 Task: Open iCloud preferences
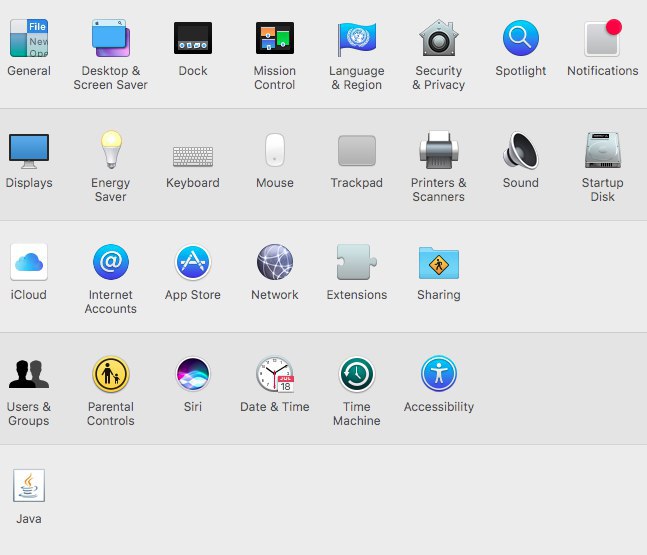[29, 262]
